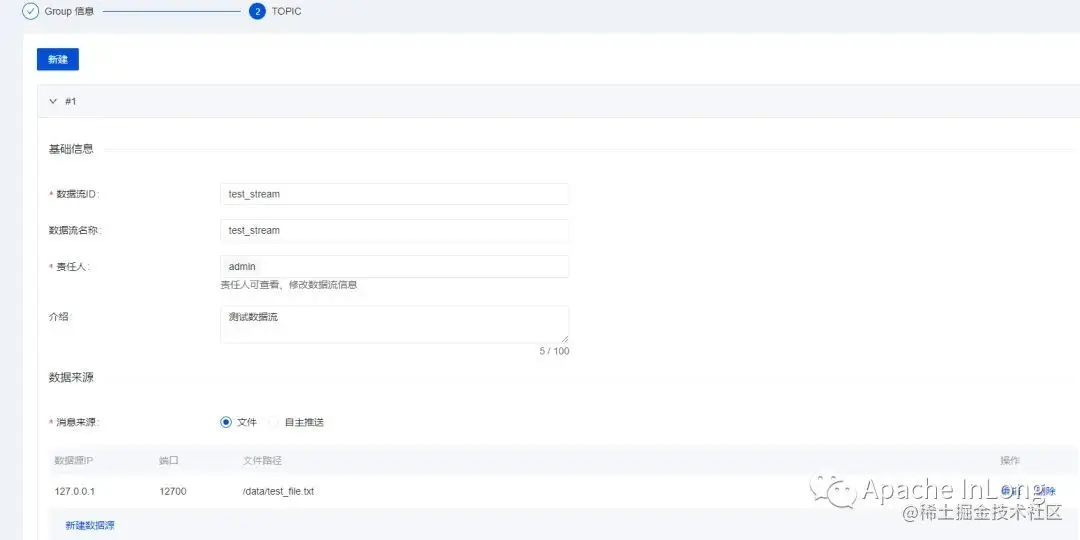1080x540 pixels.
Task: Click the Group 信息 step checkmark icon
Action: [x=31, y=12]
